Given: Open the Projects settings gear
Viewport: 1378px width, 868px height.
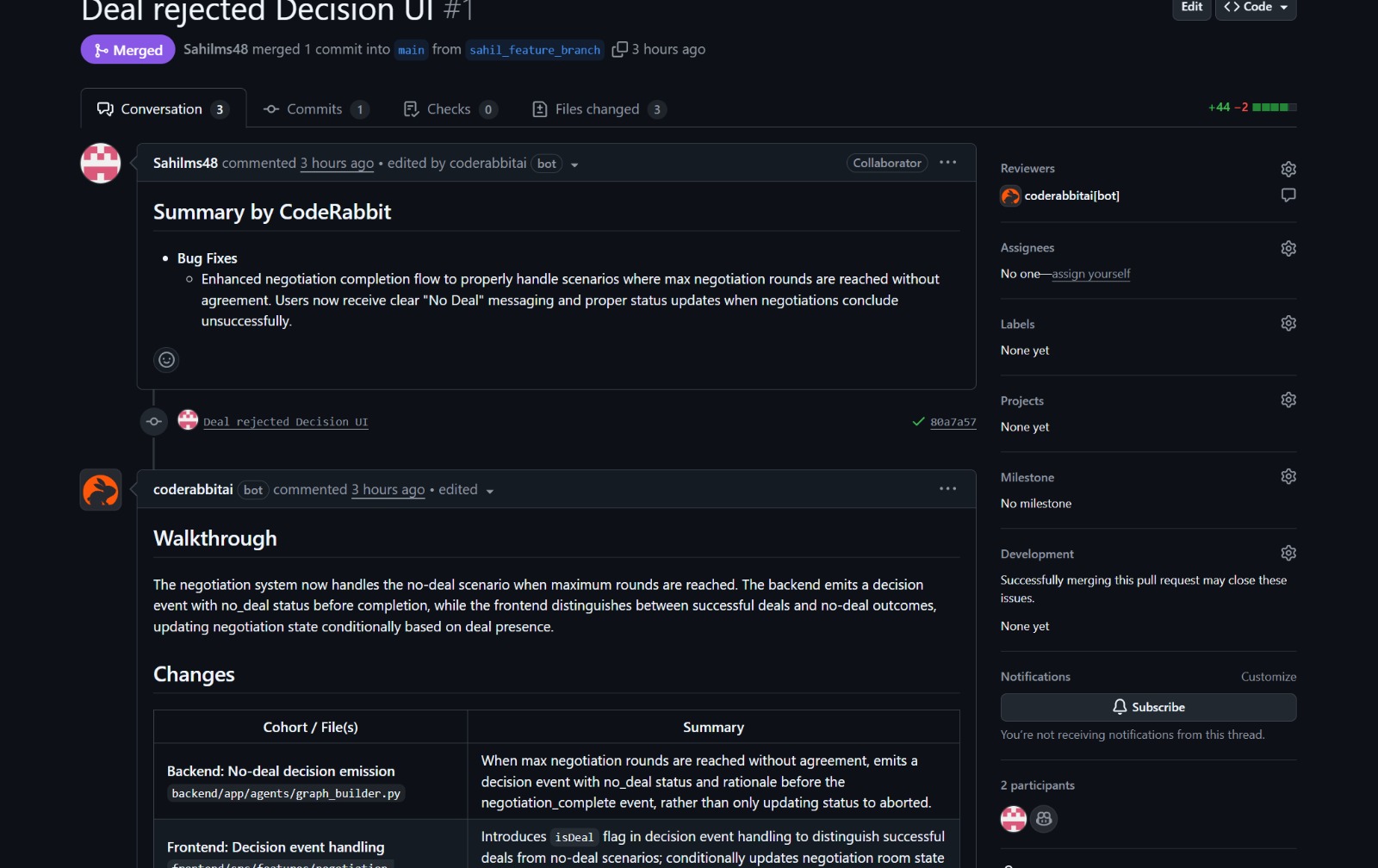Looking at the screenshot, I should [1288, 400].
